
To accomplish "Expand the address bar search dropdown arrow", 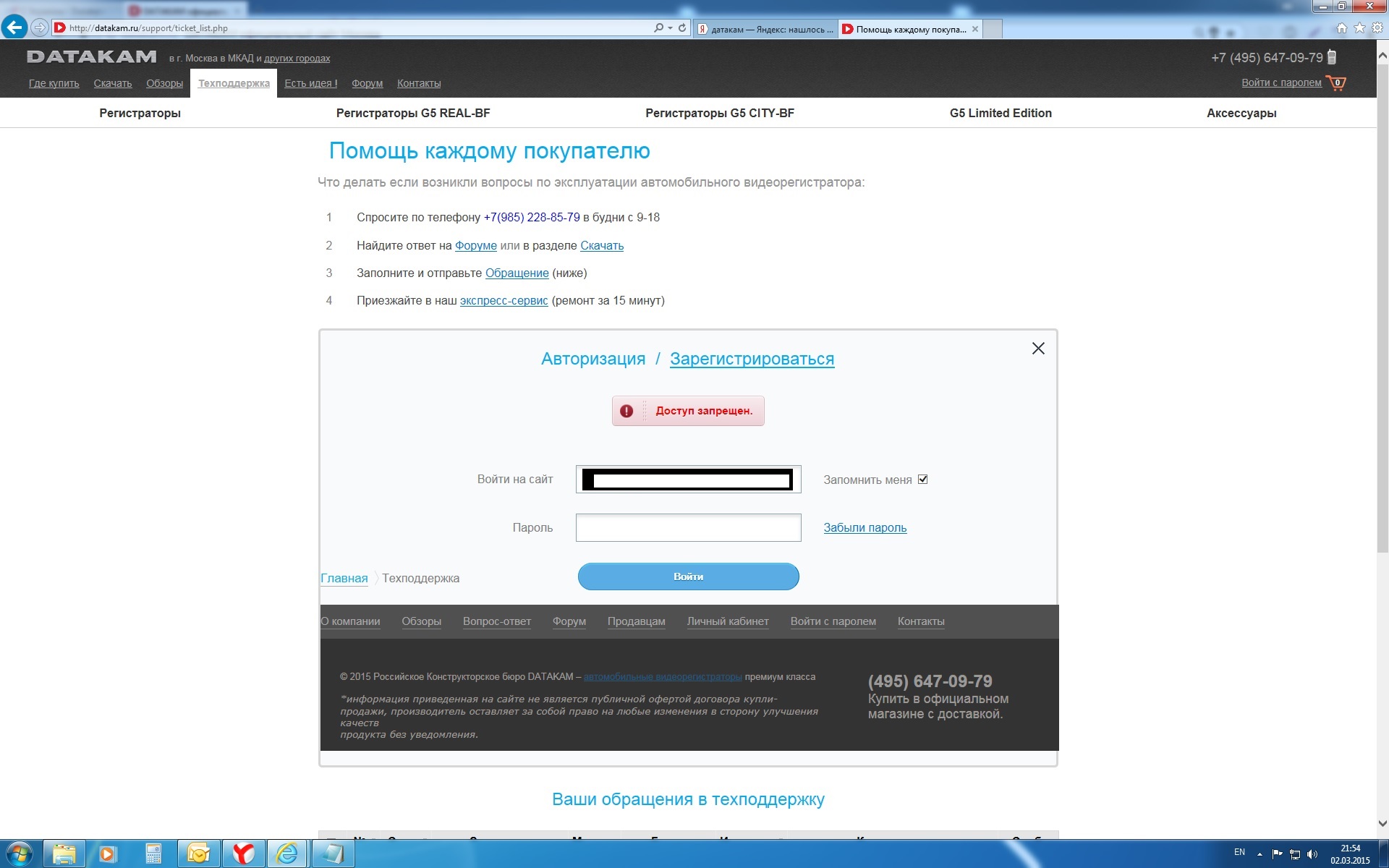I will coord(671,28).
